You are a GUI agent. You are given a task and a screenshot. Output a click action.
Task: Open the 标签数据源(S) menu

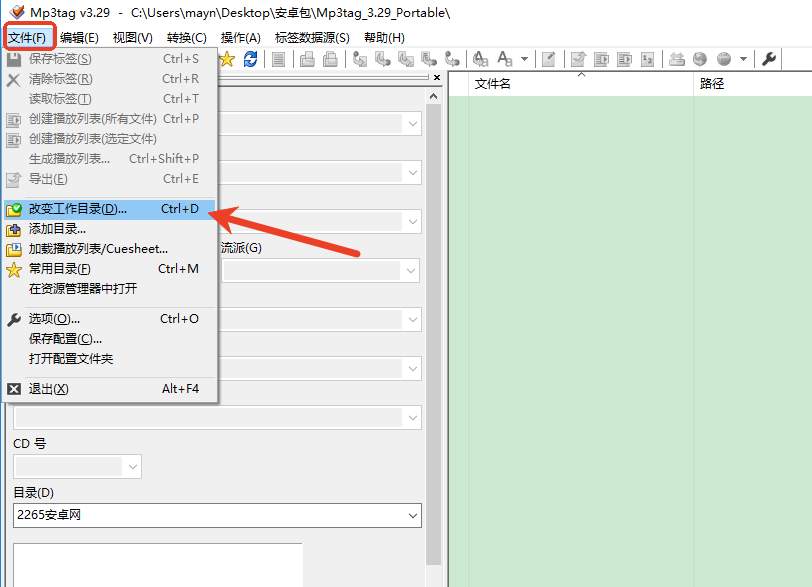click(312, 38)
